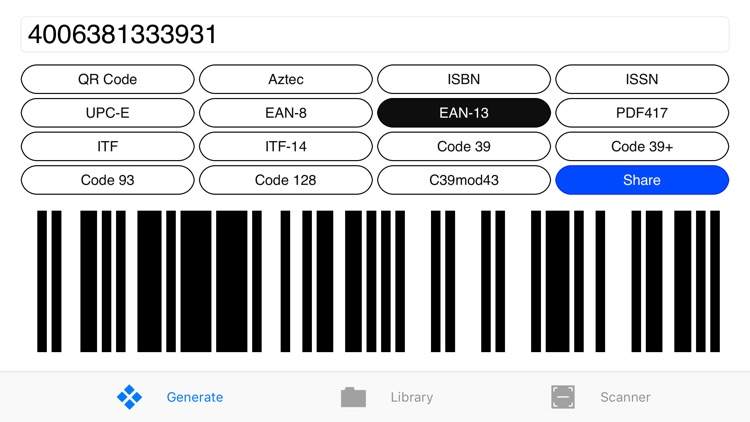750x422 pixels.
Task: Switch to the Scanner tab label
Action: tap(626, 397)
